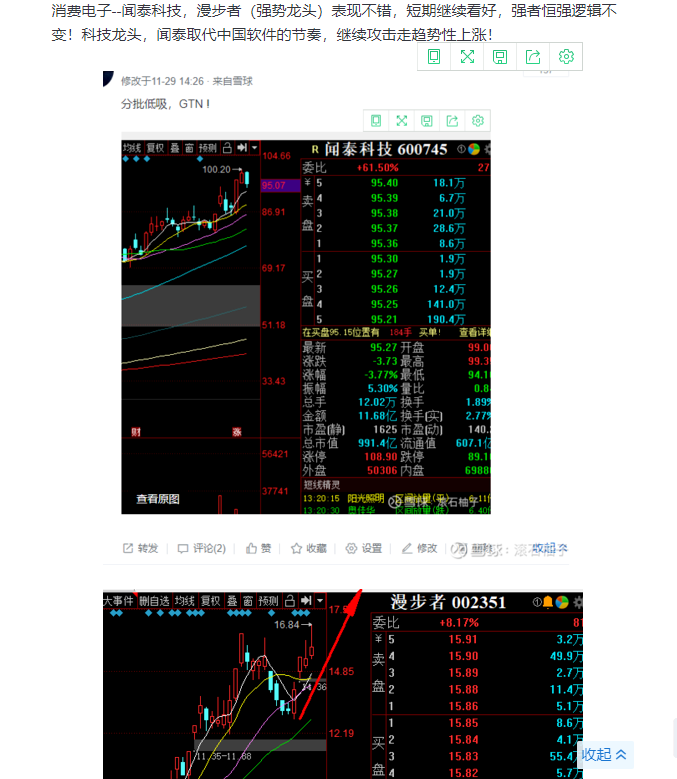
Task: Click the skip-to-end arrow in 闻泰科技 chart toolbar
Action: [242, 148]
